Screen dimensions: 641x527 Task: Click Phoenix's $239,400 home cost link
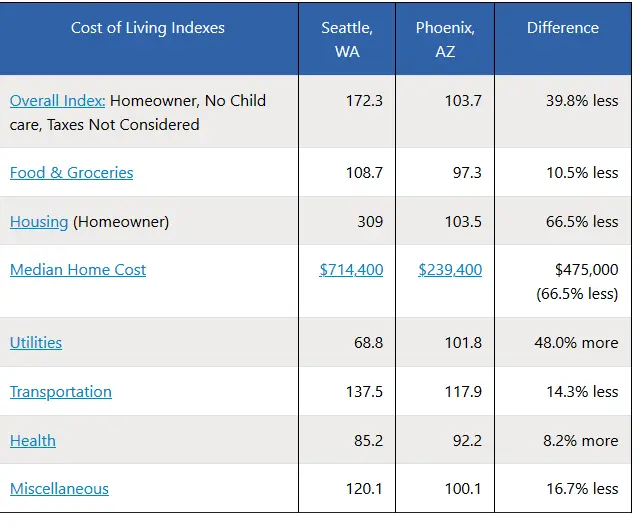pos(450,270)
